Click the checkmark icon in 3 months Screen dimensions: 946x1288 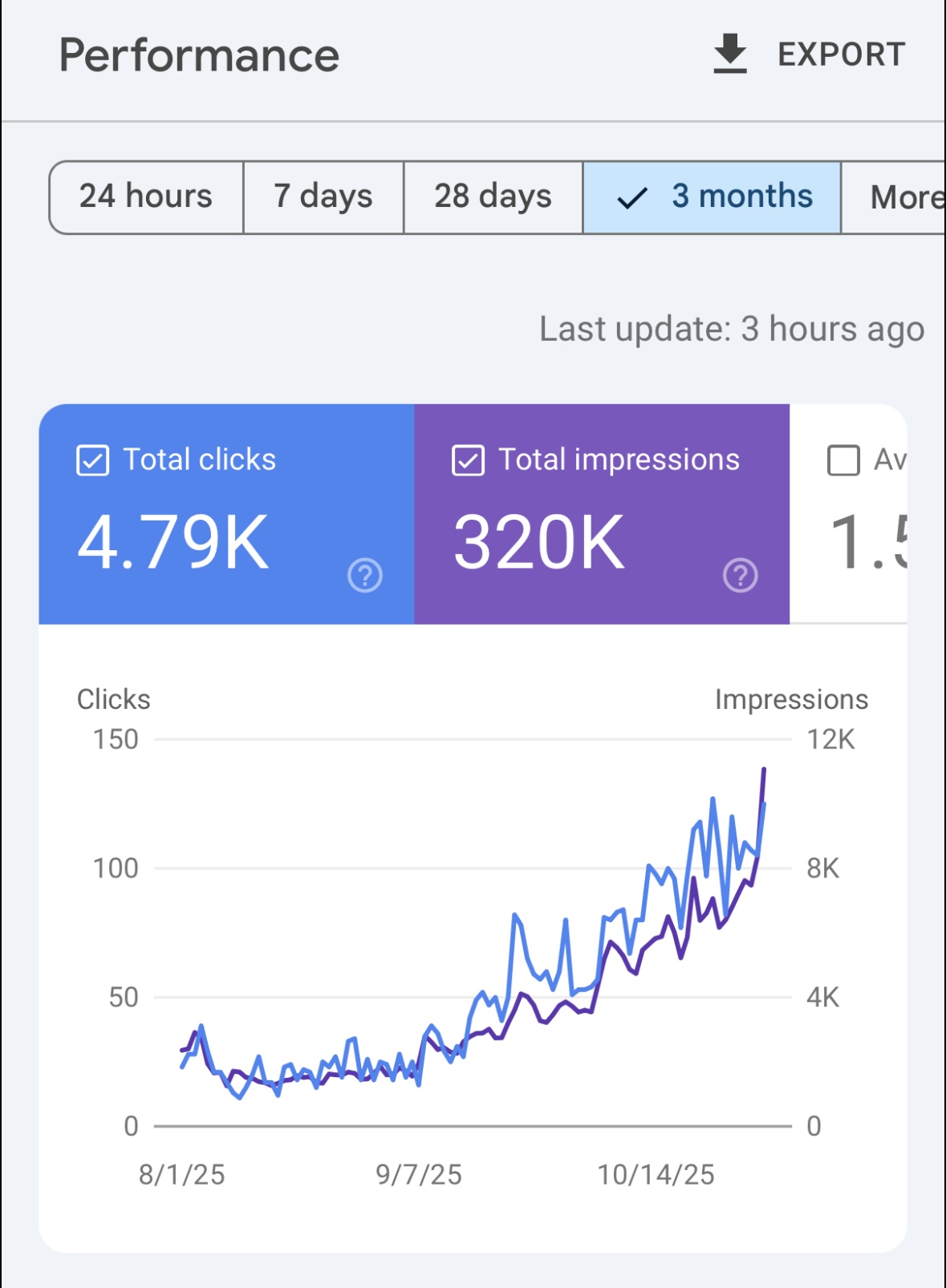tap(632, 198)
